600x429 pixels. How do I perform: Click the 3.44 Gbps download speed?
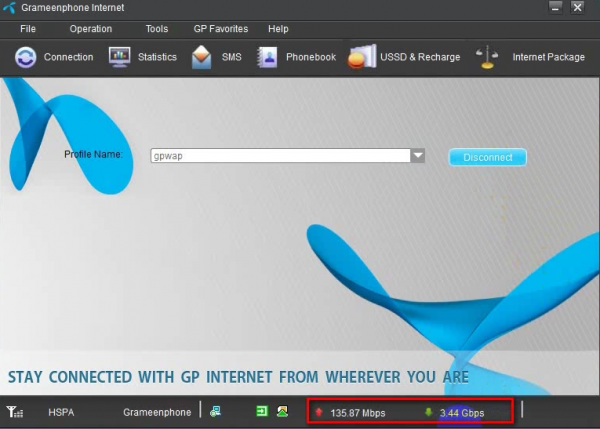[x=462, y=413]
